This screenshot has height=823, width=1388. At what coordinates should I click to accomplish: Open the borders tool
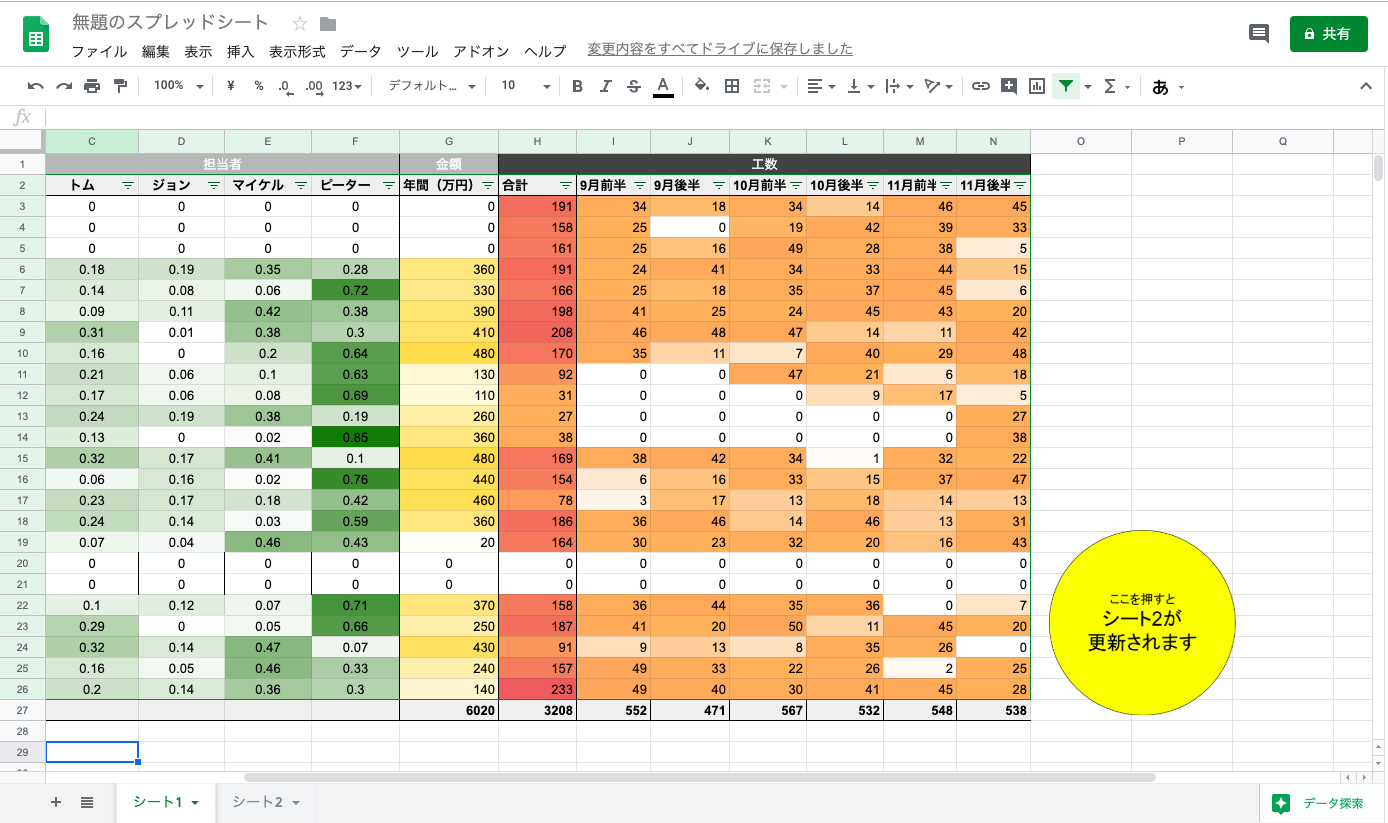[732, 86]
